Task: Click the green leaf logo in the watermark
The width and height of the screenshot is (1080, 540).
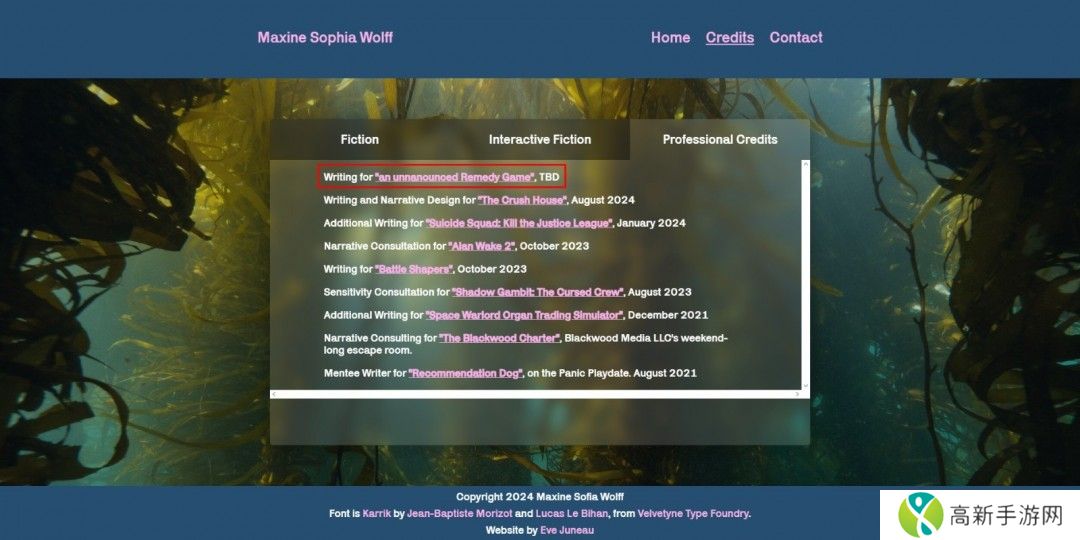Action: tap(919, 515)
